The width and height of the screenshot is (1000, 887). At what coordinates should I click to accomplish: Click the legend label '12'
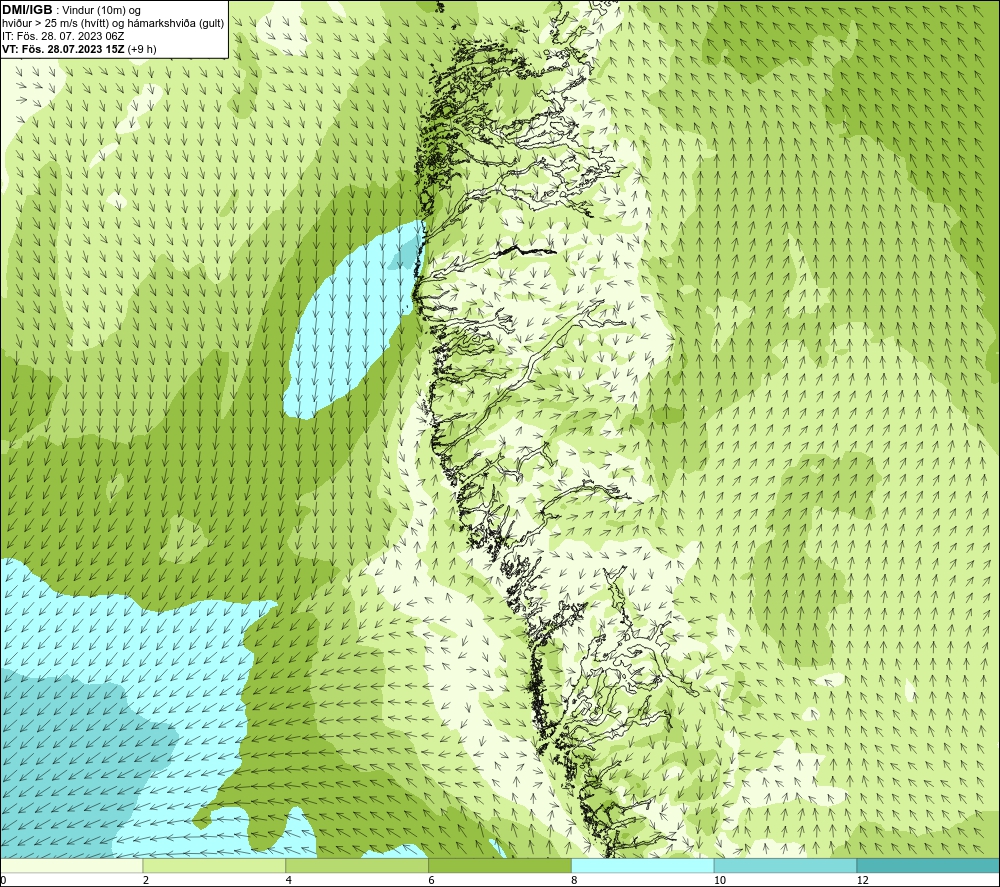tap(862, 880)
